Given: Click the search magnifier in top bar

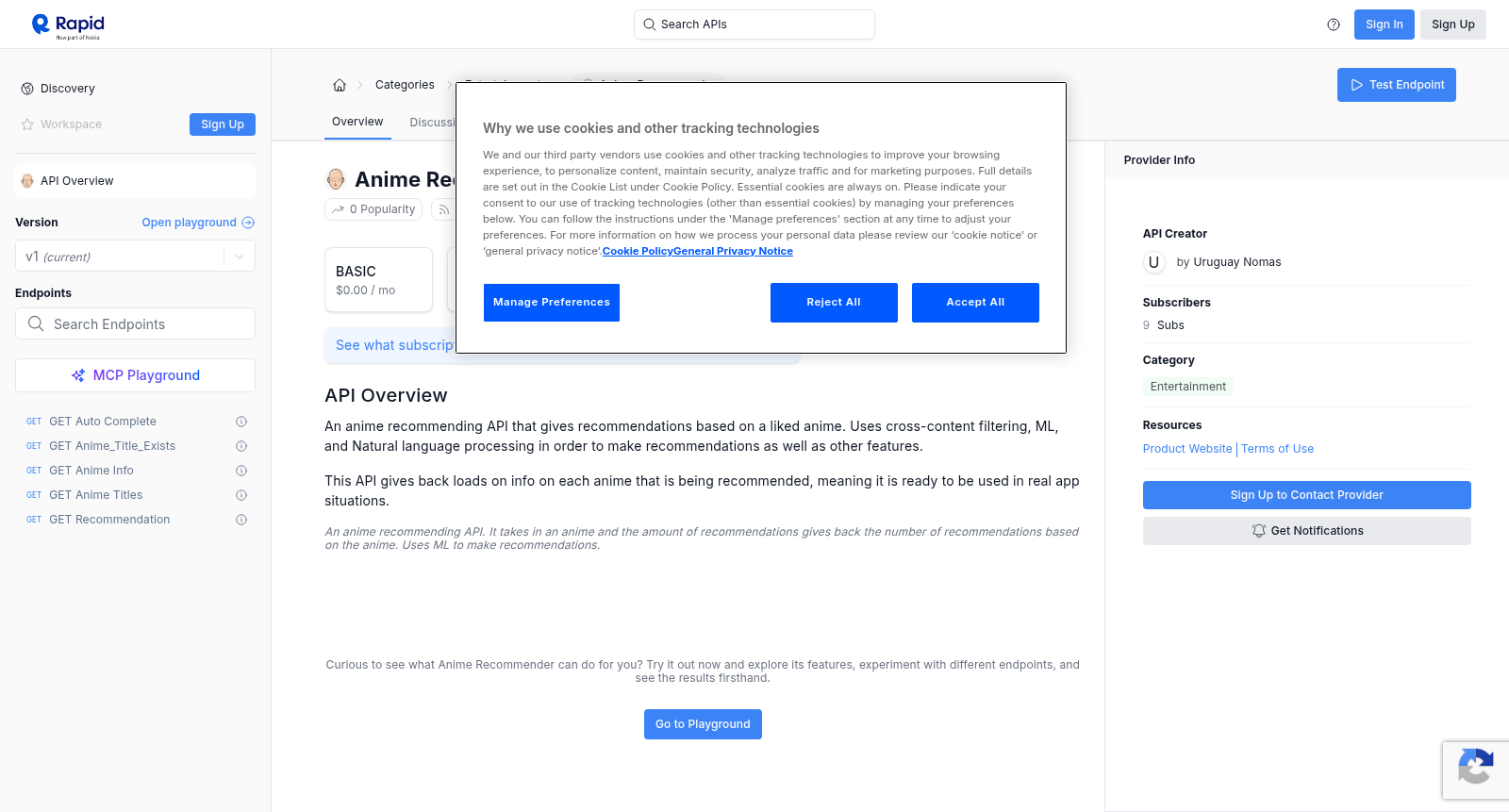Looking at the screenshot, I should coord(650,25).
